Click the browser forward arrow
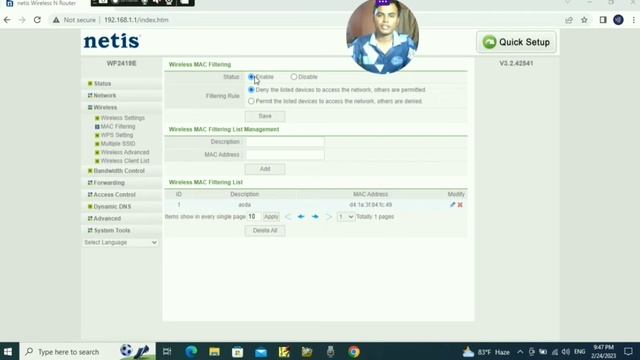 (22, 20)
